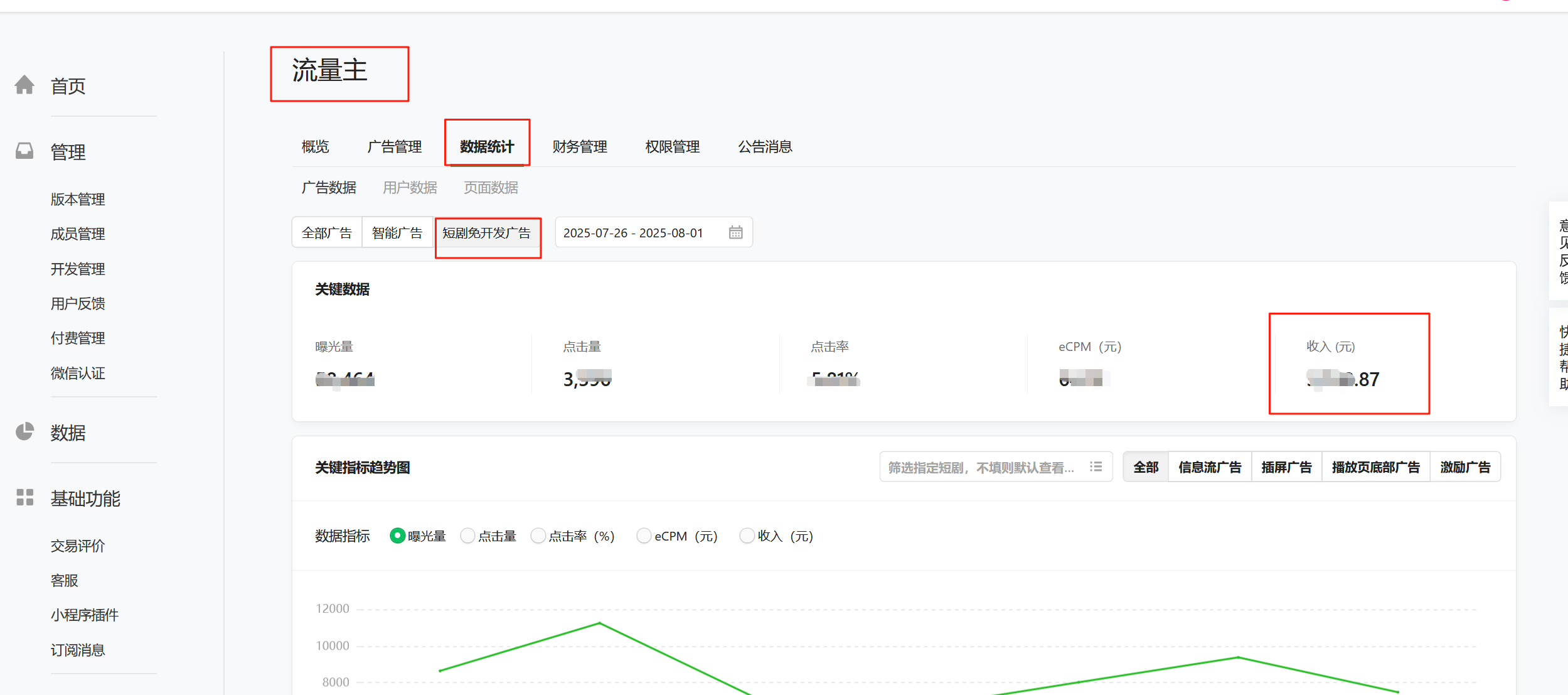Click the inbox management icon
The image size is (1568, 695).
[24, 151]
